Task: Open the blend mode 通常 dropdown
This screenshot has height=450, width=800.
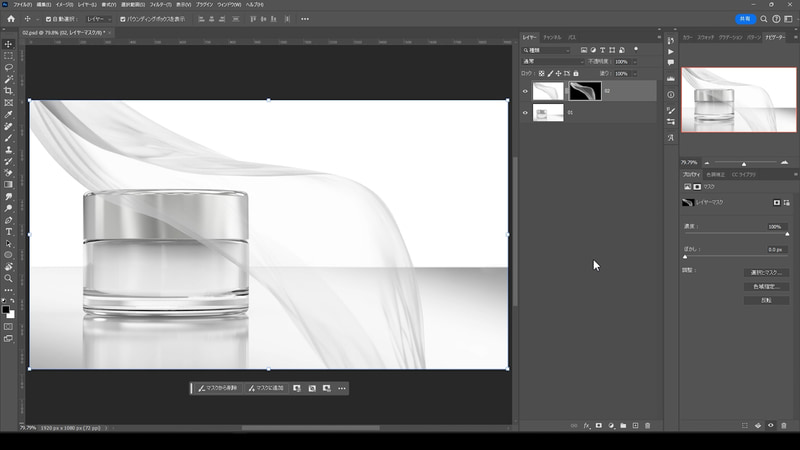Action: pyautogui.click(x=553, y=62)
